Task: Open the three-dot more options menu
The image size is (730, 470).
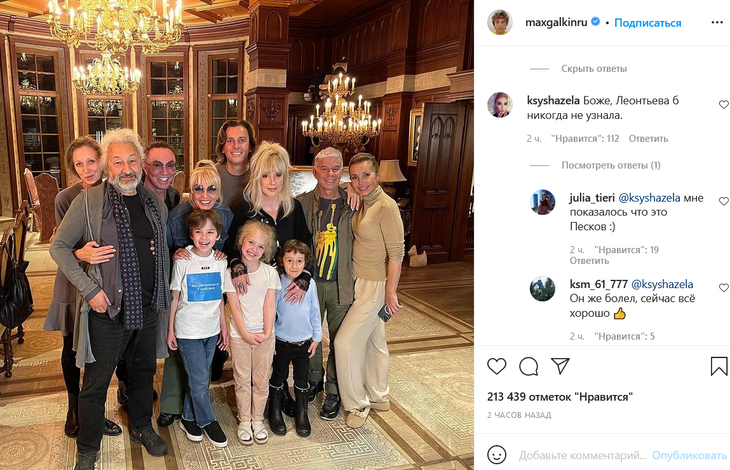Action: tap(717, 22)
